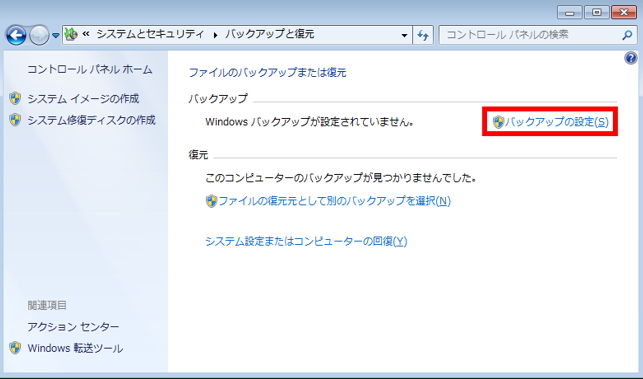
Task: Click このコンピューターのバックアップが見つかりませんでした text
Action: (341, 178)
